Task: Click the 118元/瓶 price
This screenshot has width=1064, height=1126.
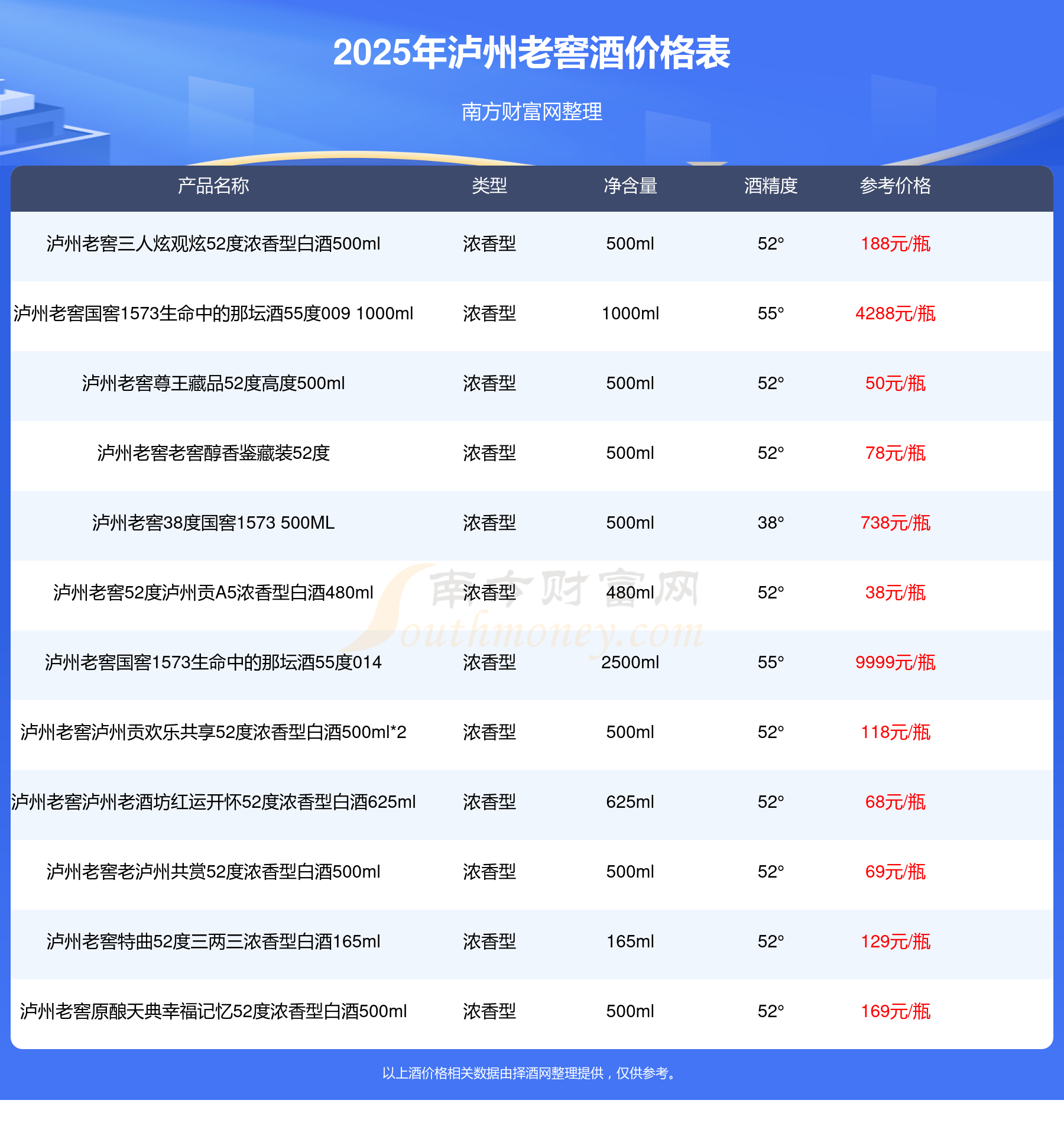Action: click(x=896, y=732)
